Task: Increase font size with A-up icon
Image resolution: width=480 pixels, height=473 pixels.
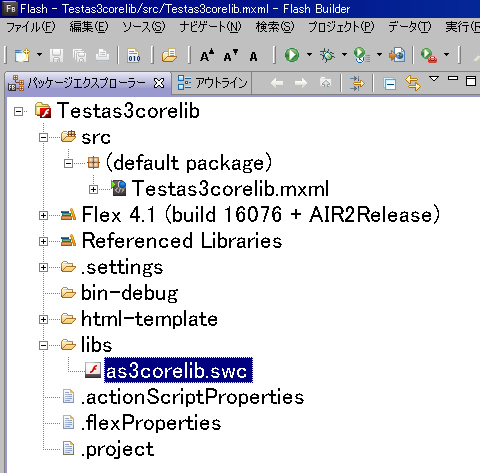Action: coord(207,55)
